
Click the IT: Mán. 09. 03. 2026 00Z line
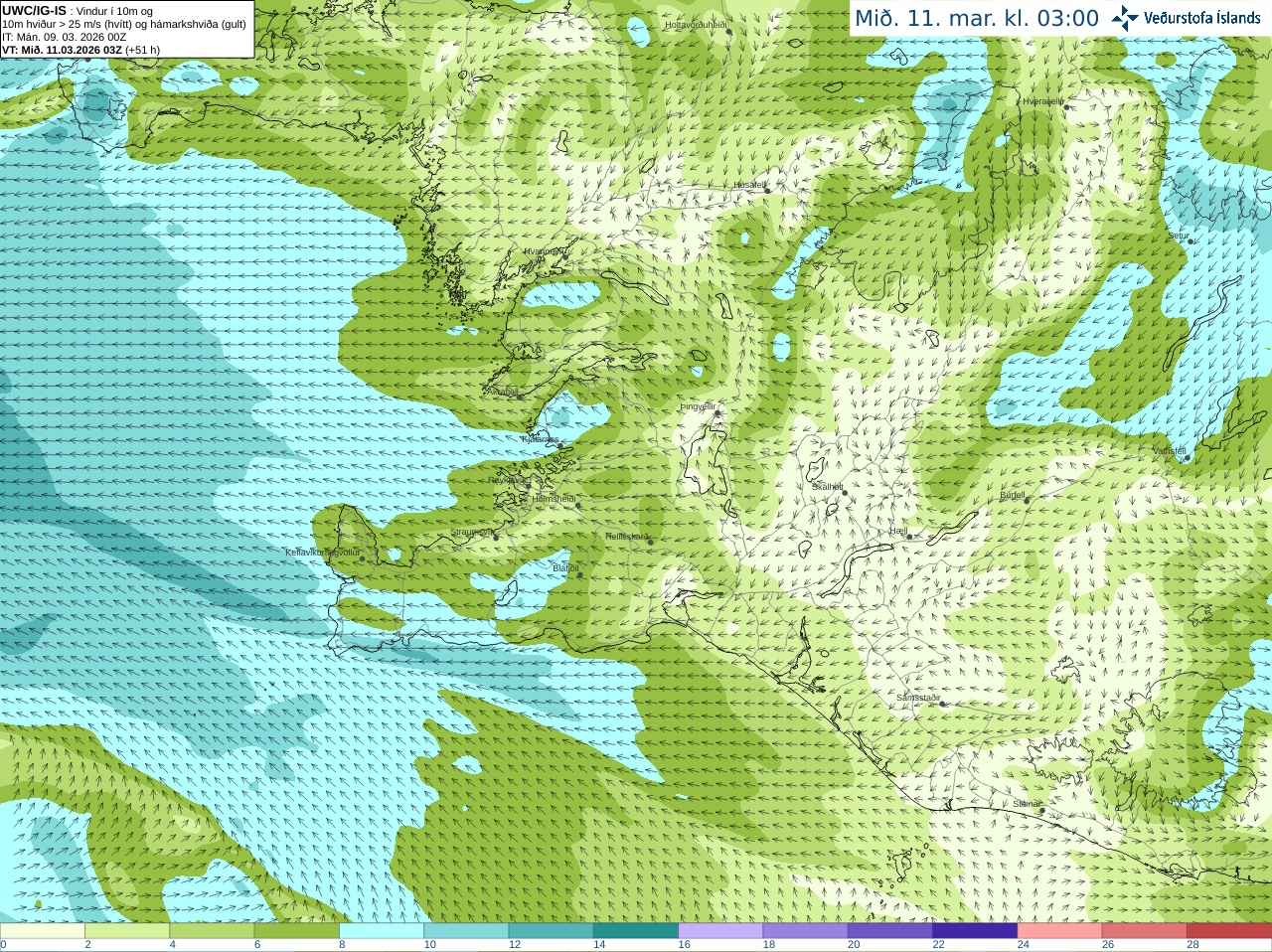[65, 37]
